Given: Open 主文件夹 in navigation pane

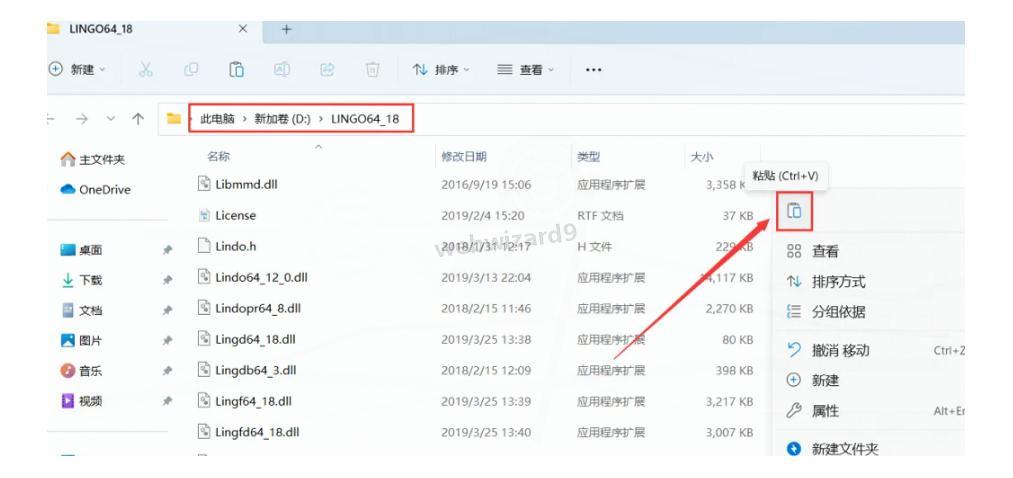Looking at the screenshot, I should pos(93,160).
